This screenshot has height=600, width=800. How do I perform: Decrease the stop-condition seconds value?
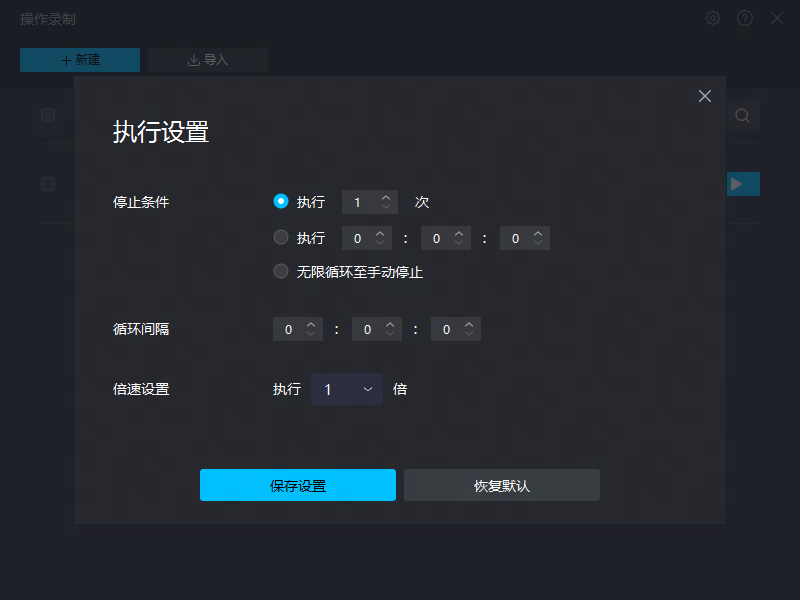(x=538, y=242)
